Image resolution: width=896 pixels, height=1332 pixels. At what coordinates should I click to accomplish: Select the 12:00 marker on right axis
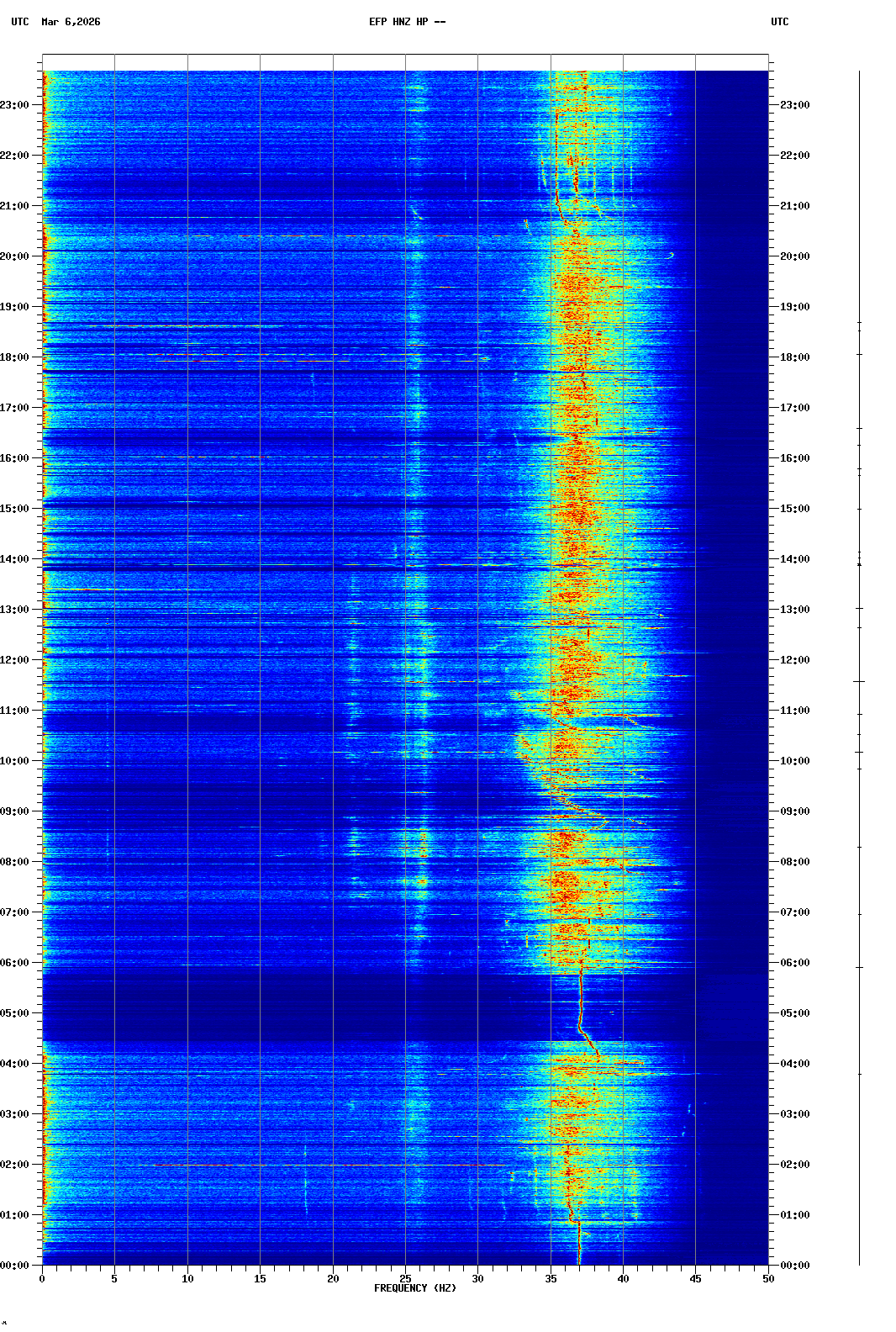pyautogui.click(x=794, y=660)
